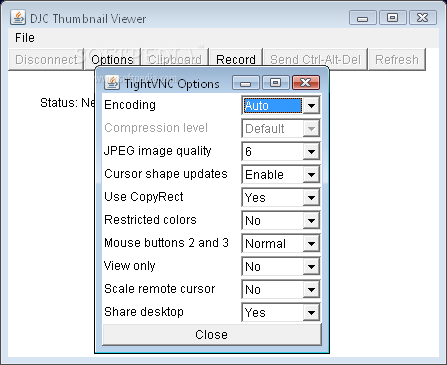Image resolution: width=447 pixels, height=365 pixels.
Task: Open the Share desktop dropdown
Action: 281,313
